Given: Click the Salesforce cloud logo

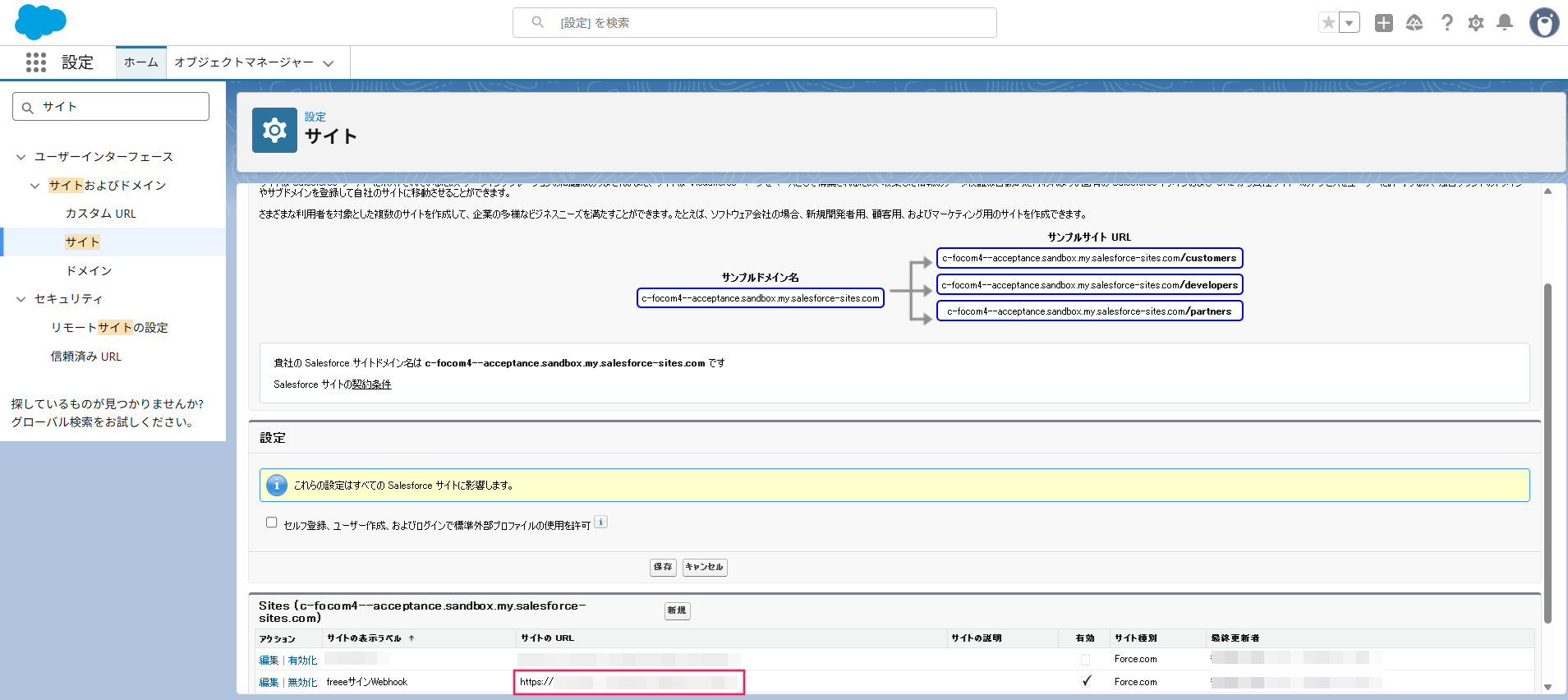Looking at the screenshot, I should [x=40, y=21].
